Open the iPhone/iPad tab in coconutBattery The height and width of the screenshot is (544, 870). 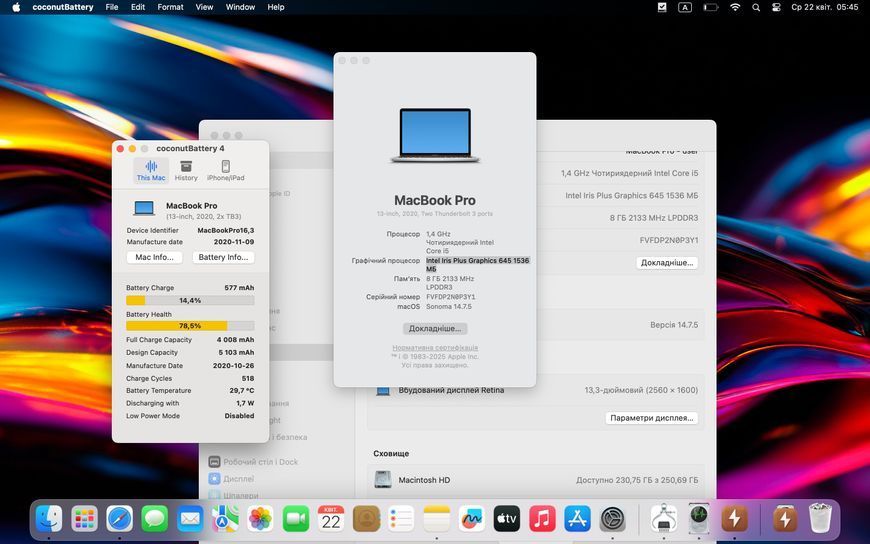[x=225, y=170]
